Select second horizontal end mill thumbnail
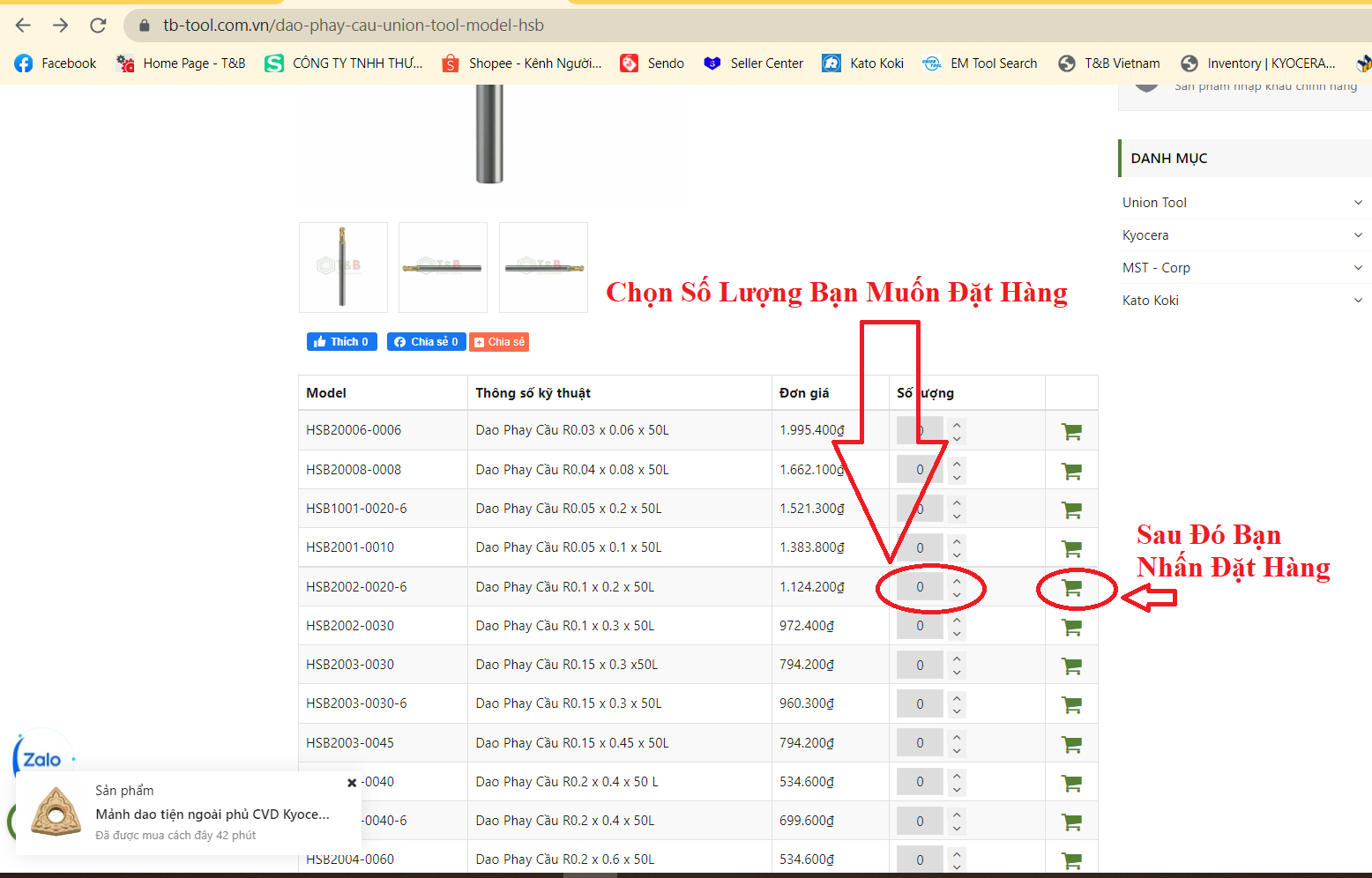 pos(443,267)
